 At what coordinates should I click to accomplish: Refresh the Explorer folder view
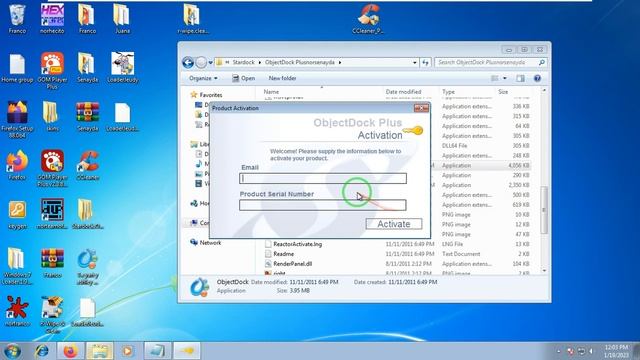coord(425,63)
